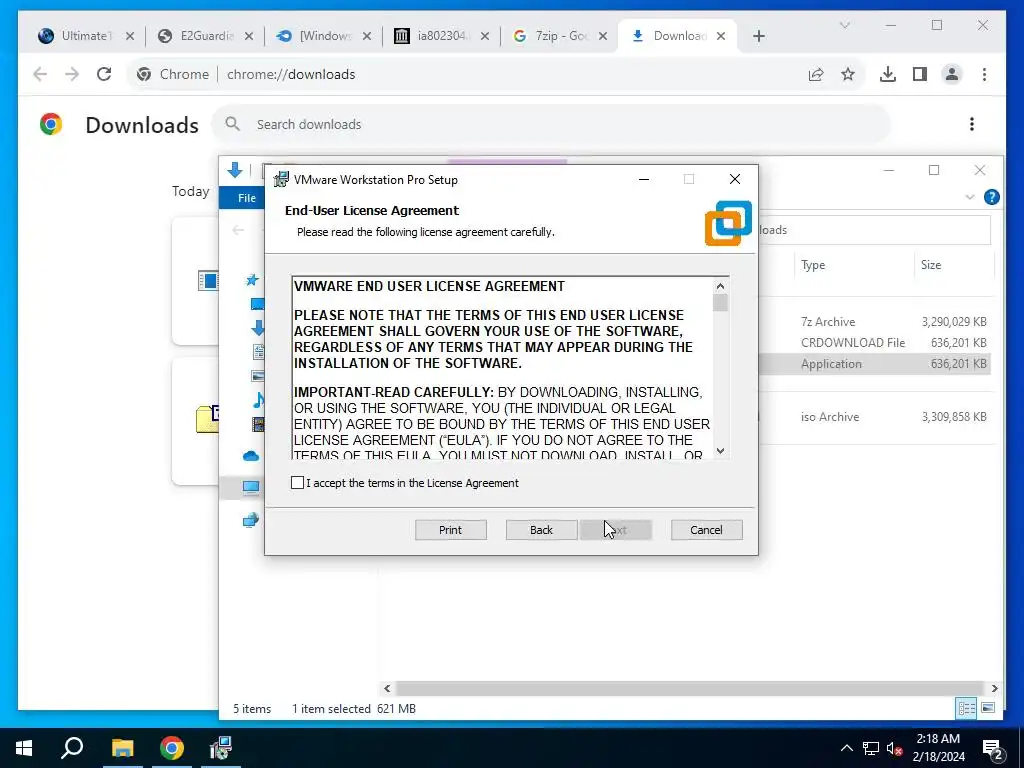Image resolution: width=1024 pixels, height=768 pixels.
Task: Open Desktop folder in Explorer sidebar
Action: 257,304
